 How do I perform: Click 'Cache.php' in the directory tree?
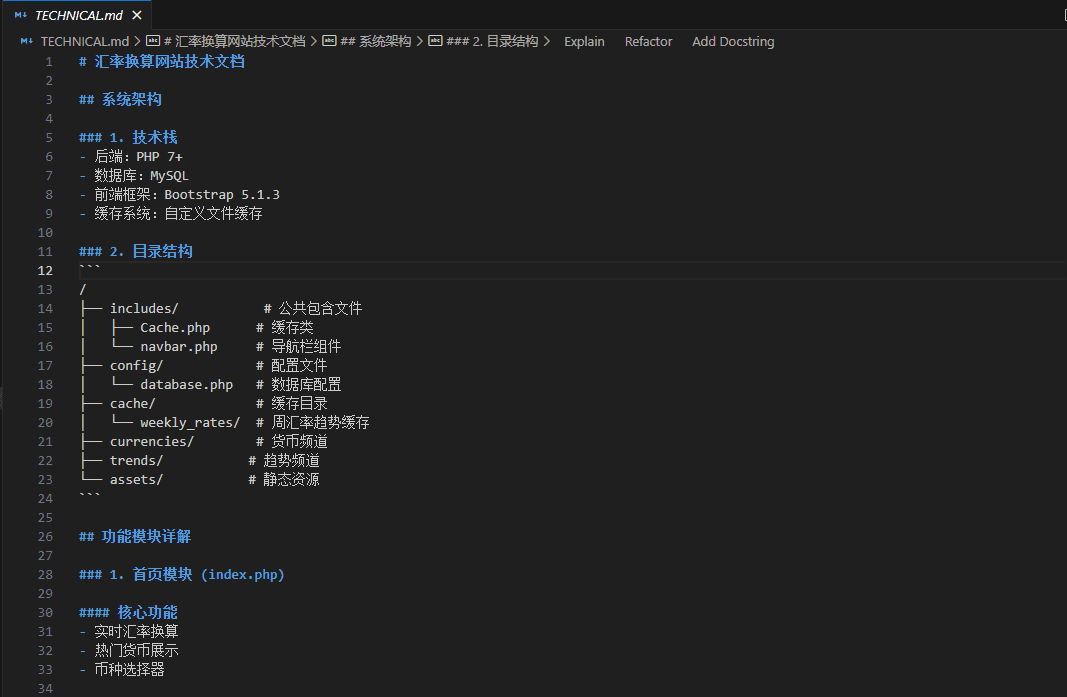coord(175,328)
